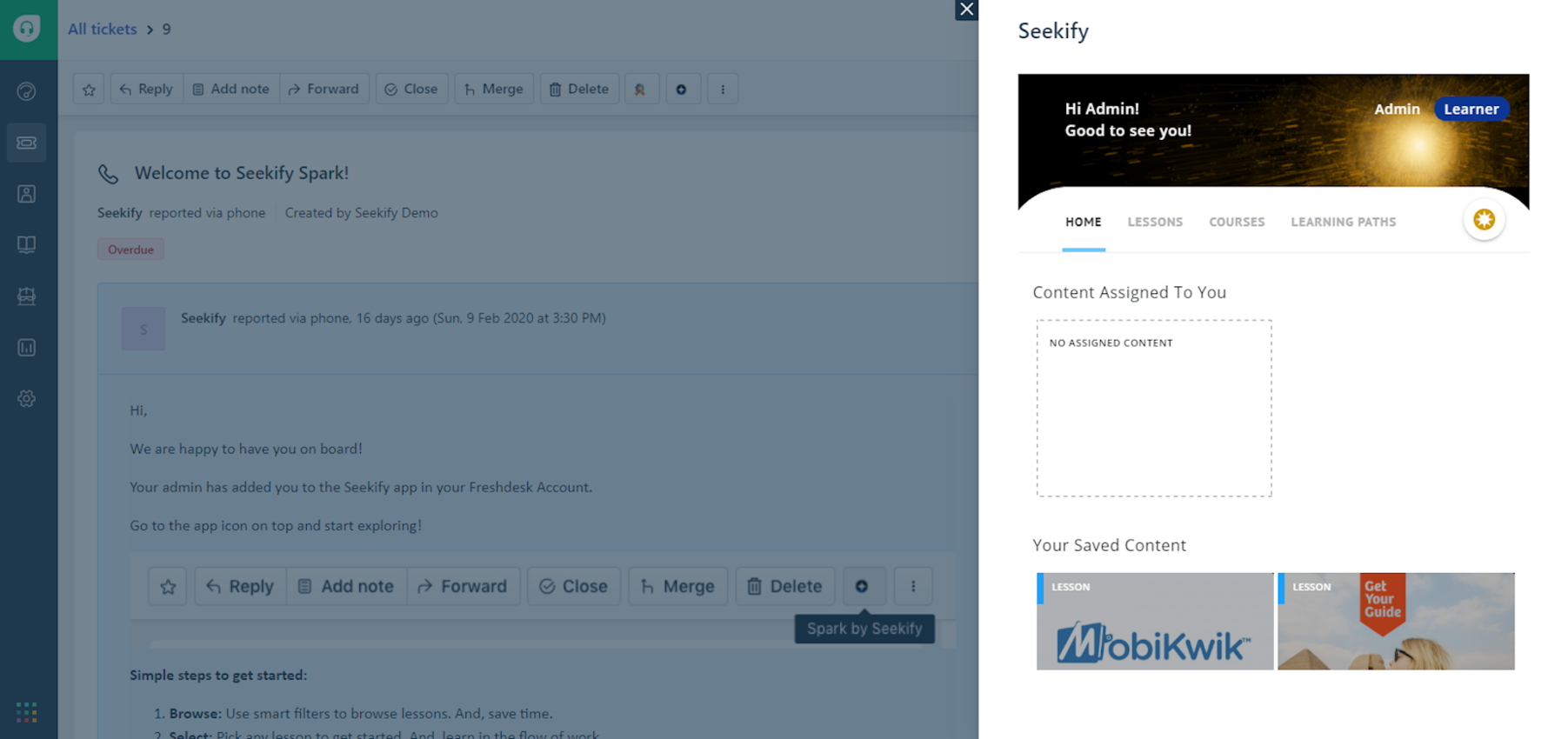Click Merge in embedded screenshot toolbar
Image resolution: width=1568 pixels, height=739 pixels.
click(677, 587)
